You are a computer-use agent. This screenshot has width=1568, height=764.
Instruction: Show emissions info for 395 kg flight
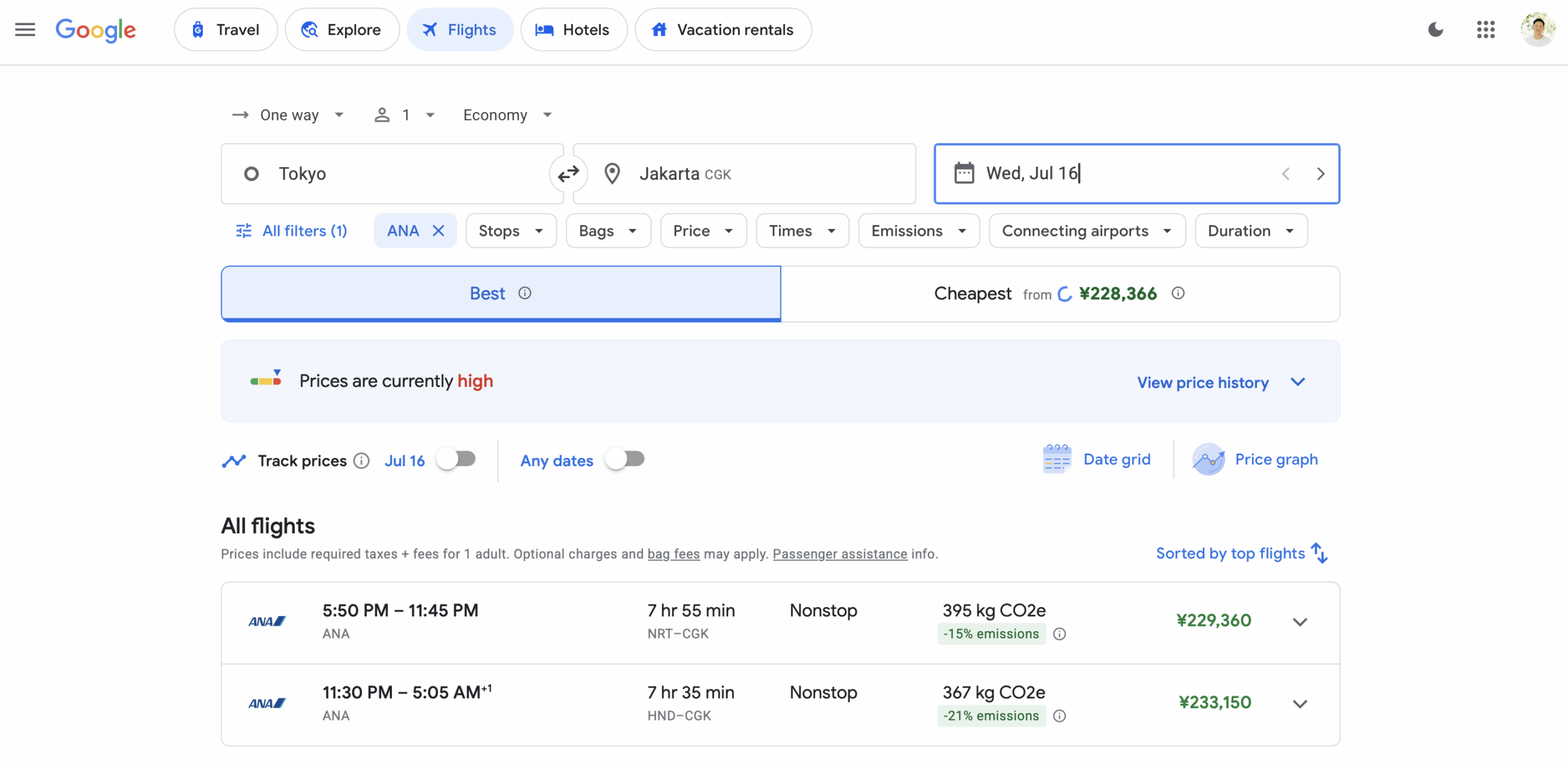pyautogui.click(x=1060, y=634)
